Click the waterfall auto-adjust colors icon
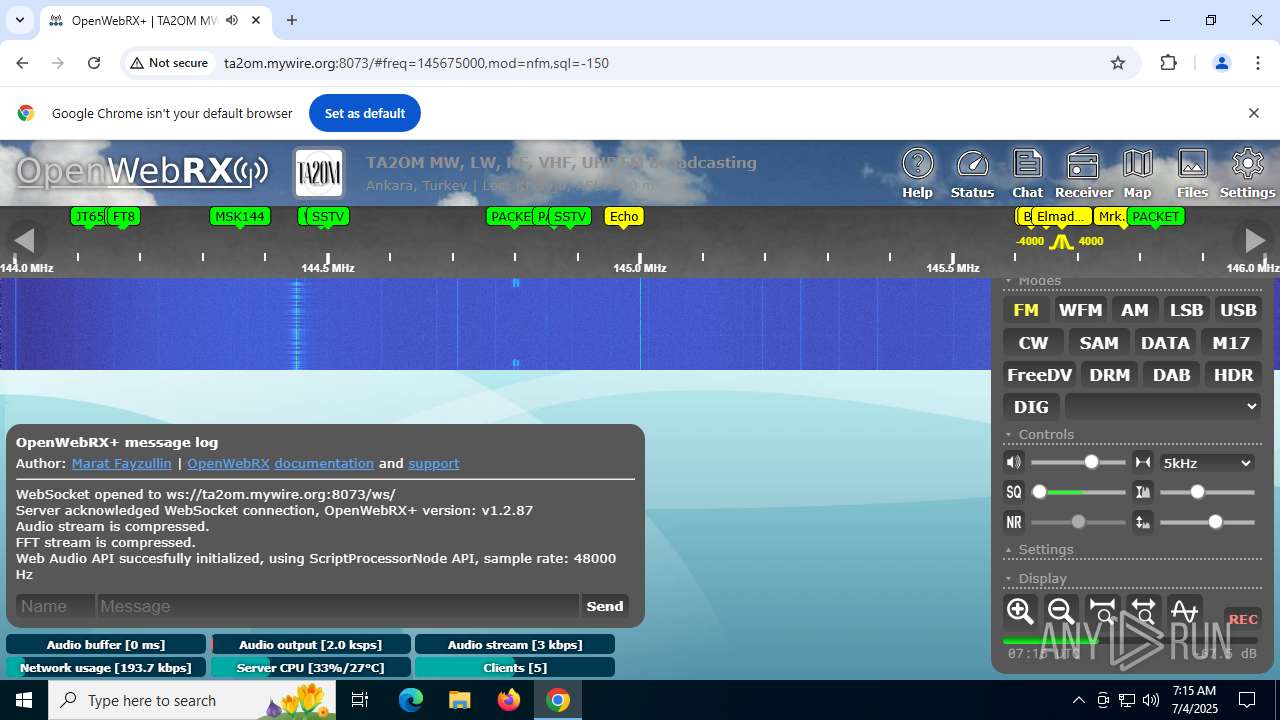The image size is (1280, 720). coord(1143,492)
